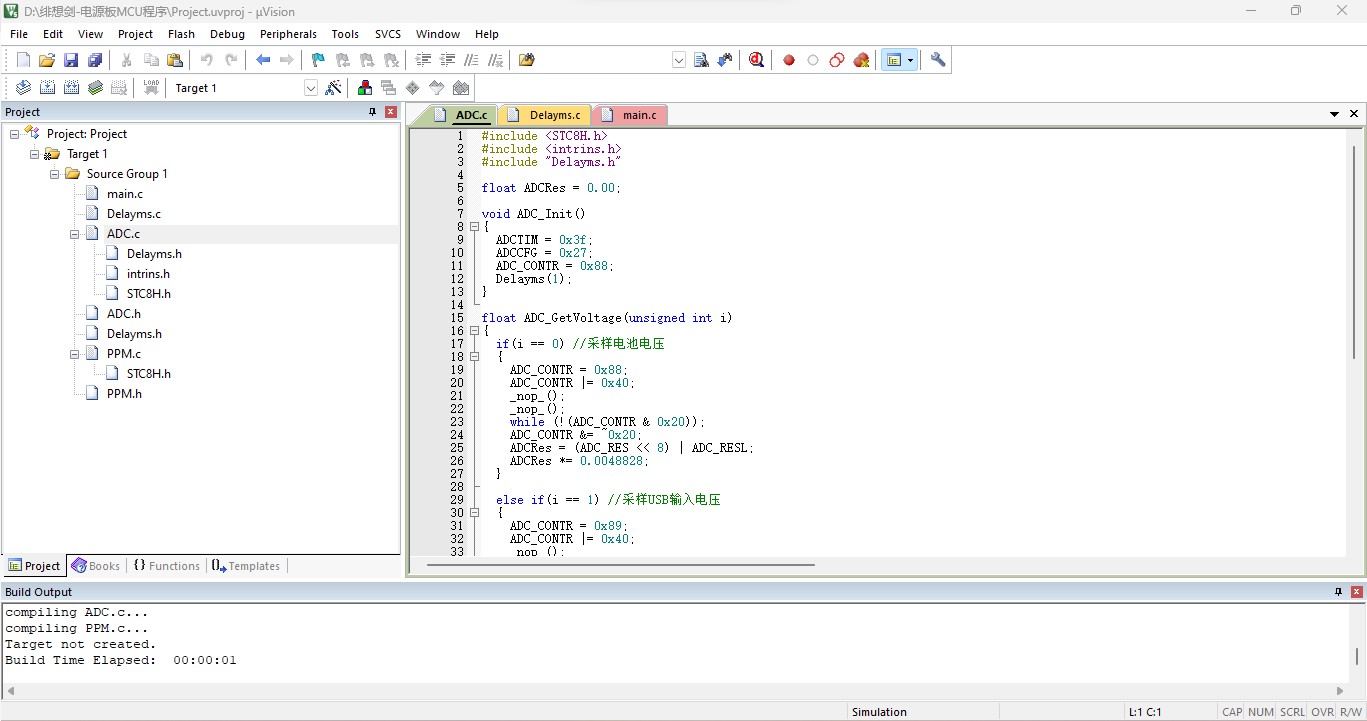Click the LOAD download to flash icon
This screenshot has width=1367, height=721.
point(151,88)
